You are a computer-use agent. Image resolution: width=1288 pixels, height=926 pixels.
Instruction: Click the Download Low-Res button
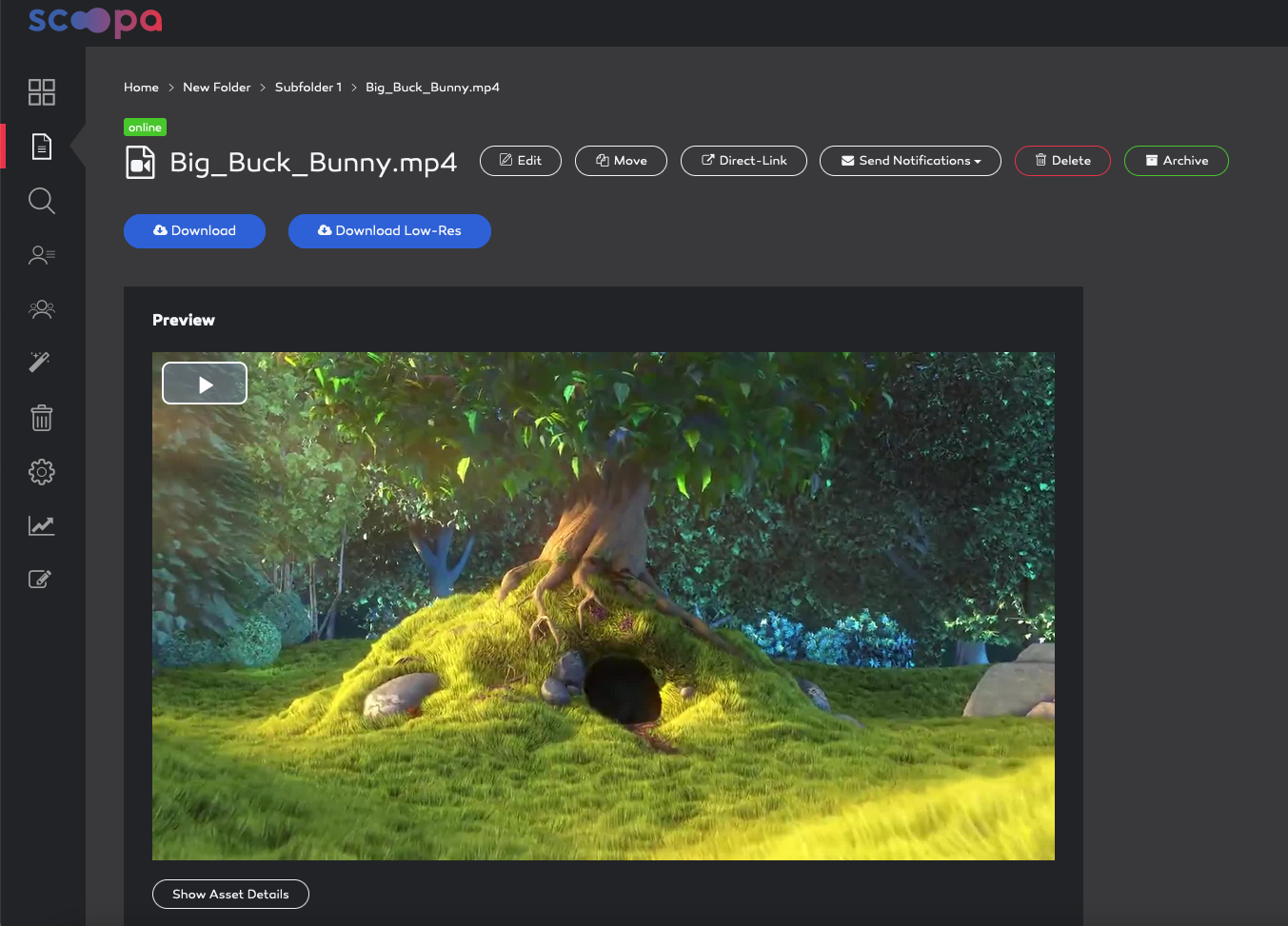coord(389,231)
